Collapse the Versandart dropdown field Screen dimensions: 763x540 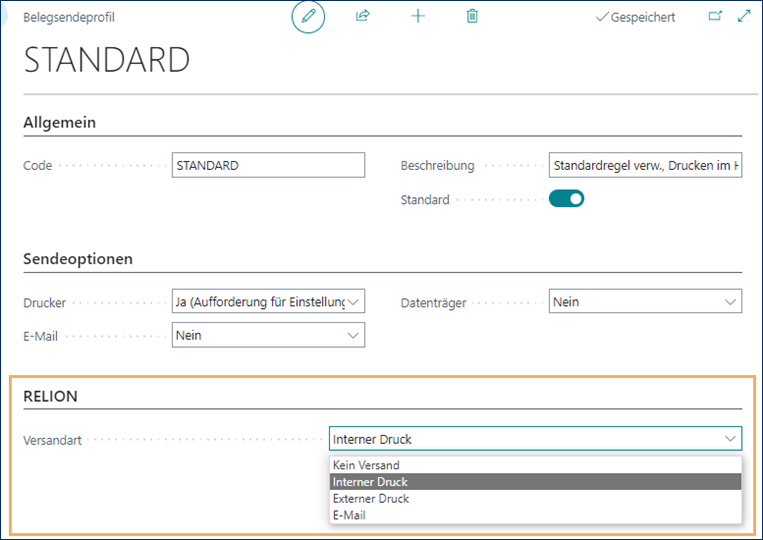[x=535, y=439]
